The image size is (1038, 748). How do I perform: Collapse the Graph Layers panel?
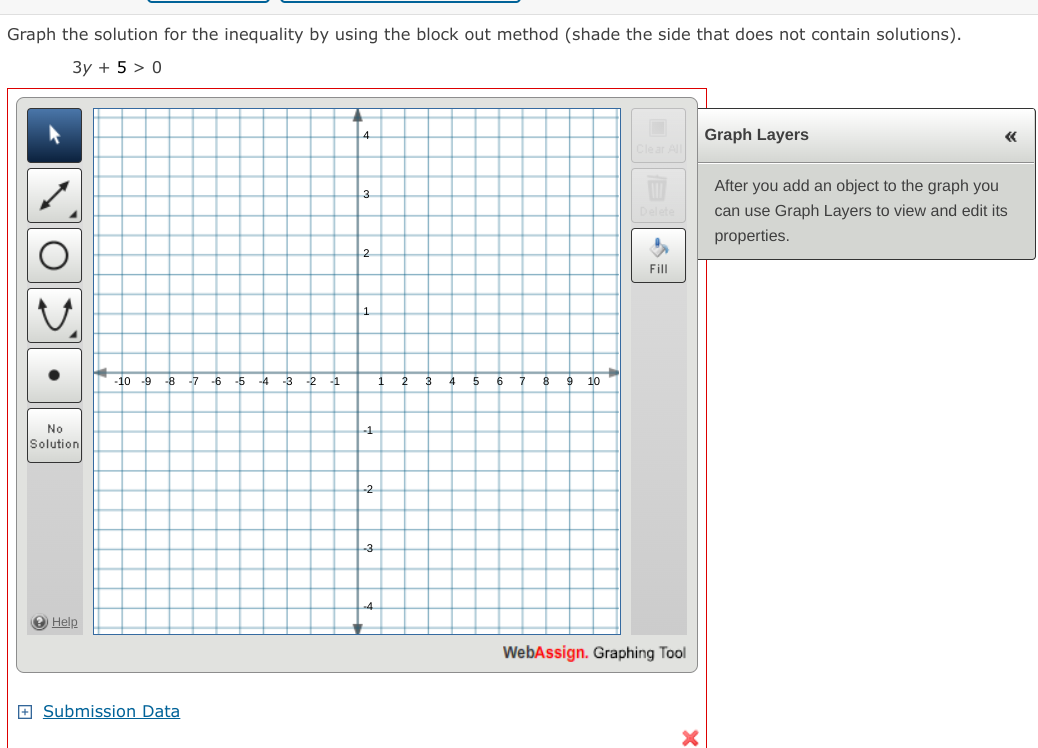tap(1009, 134)
